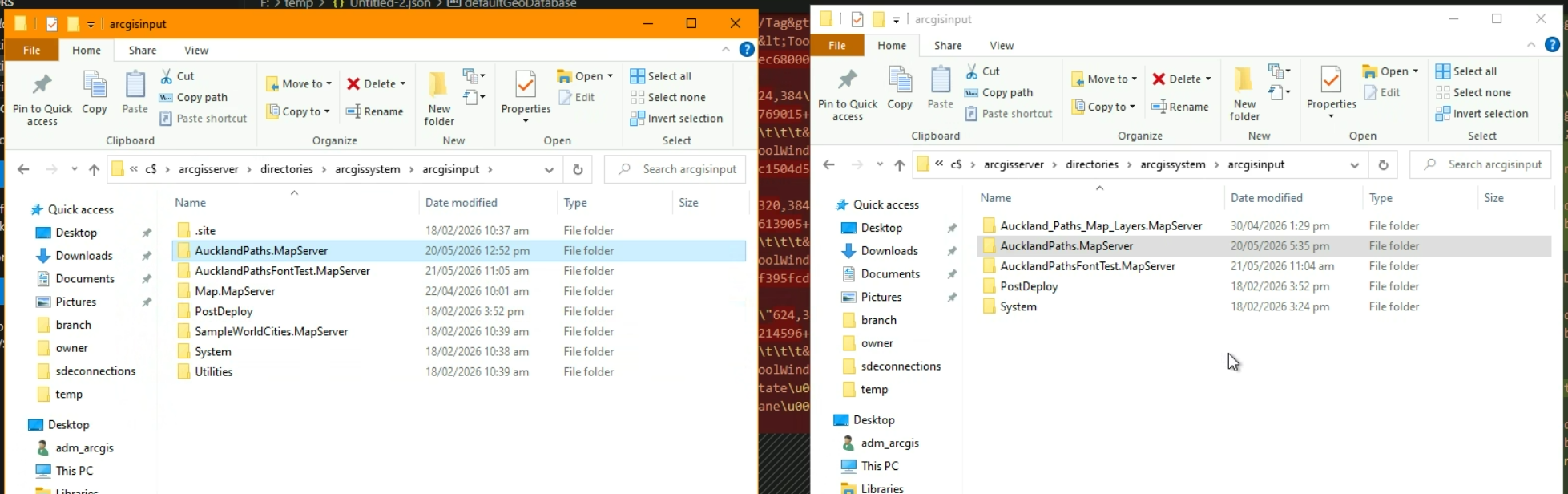The image size is (1568, 494).
Task: Select Auckland_Paths_Map_Layers.MapServer in right window
Action: [x=1101, y=225]
